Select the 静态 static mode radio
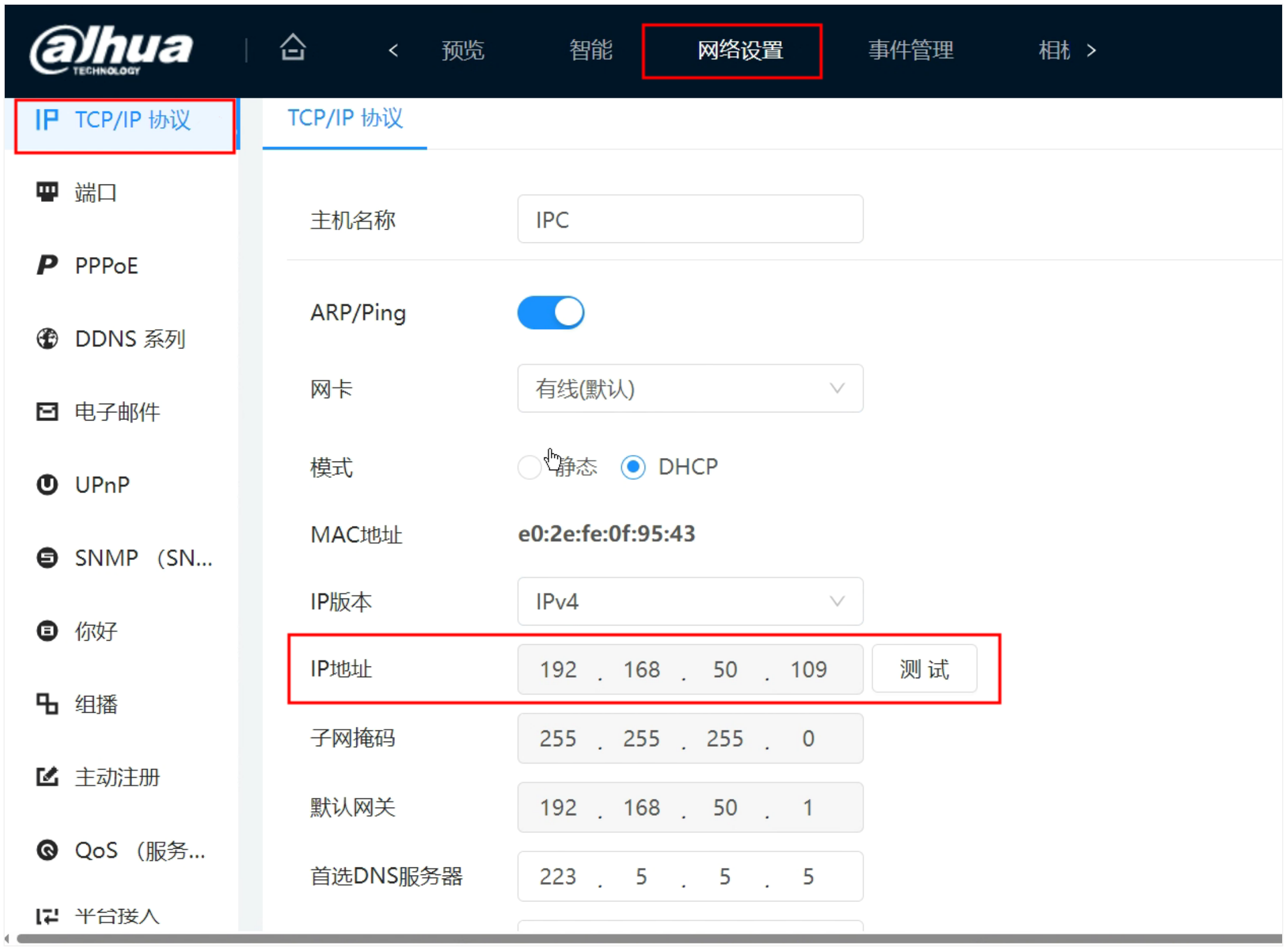The image size is (1288, 950). tap(529, 467)
